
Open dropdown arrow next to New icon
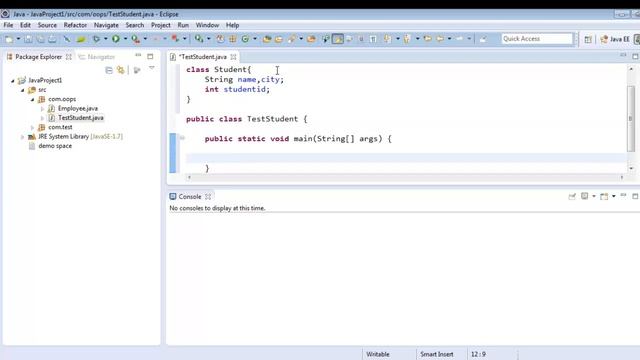(18, 39)
